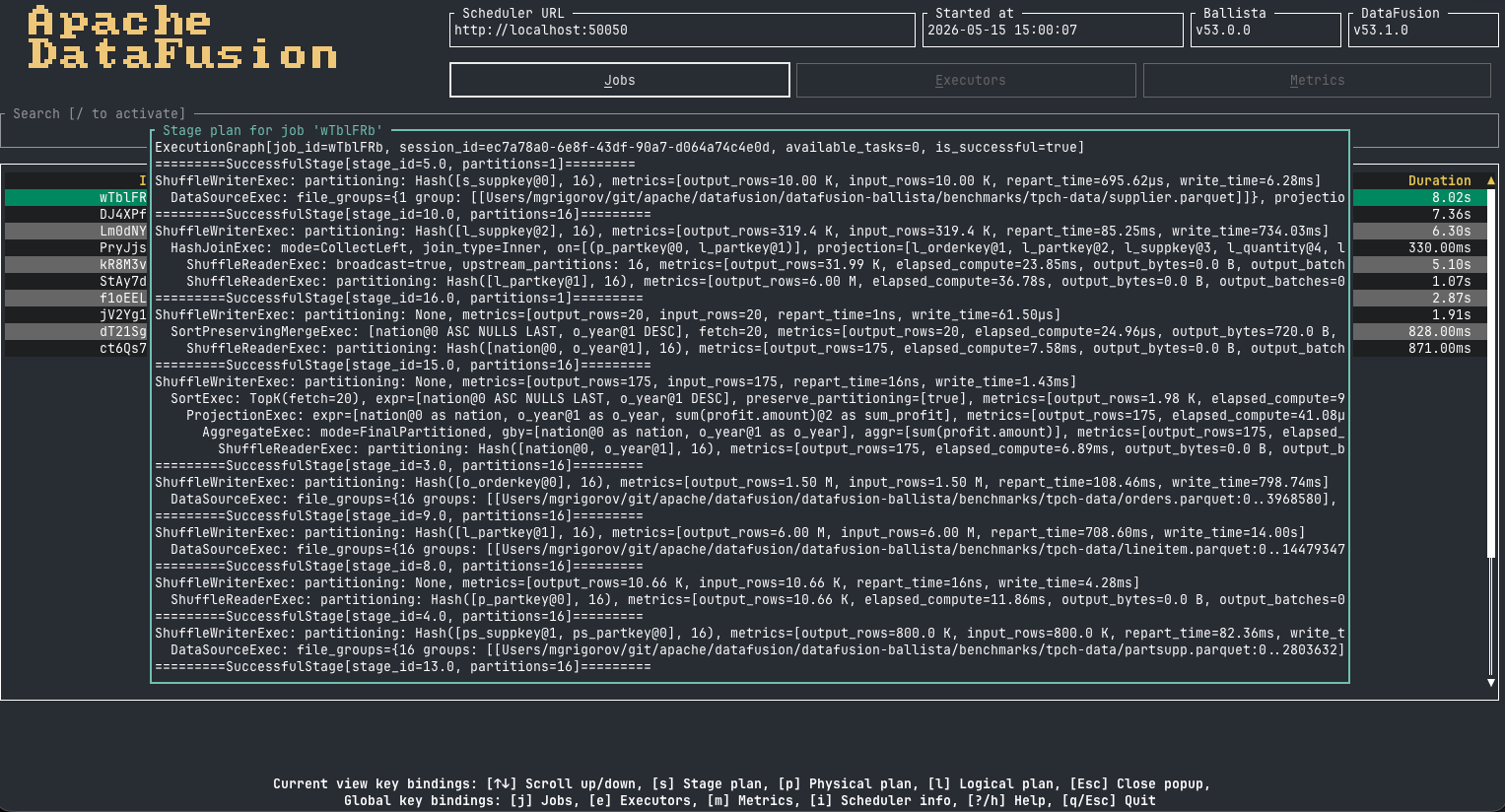Click the 5.10s duration cell

1451,264
